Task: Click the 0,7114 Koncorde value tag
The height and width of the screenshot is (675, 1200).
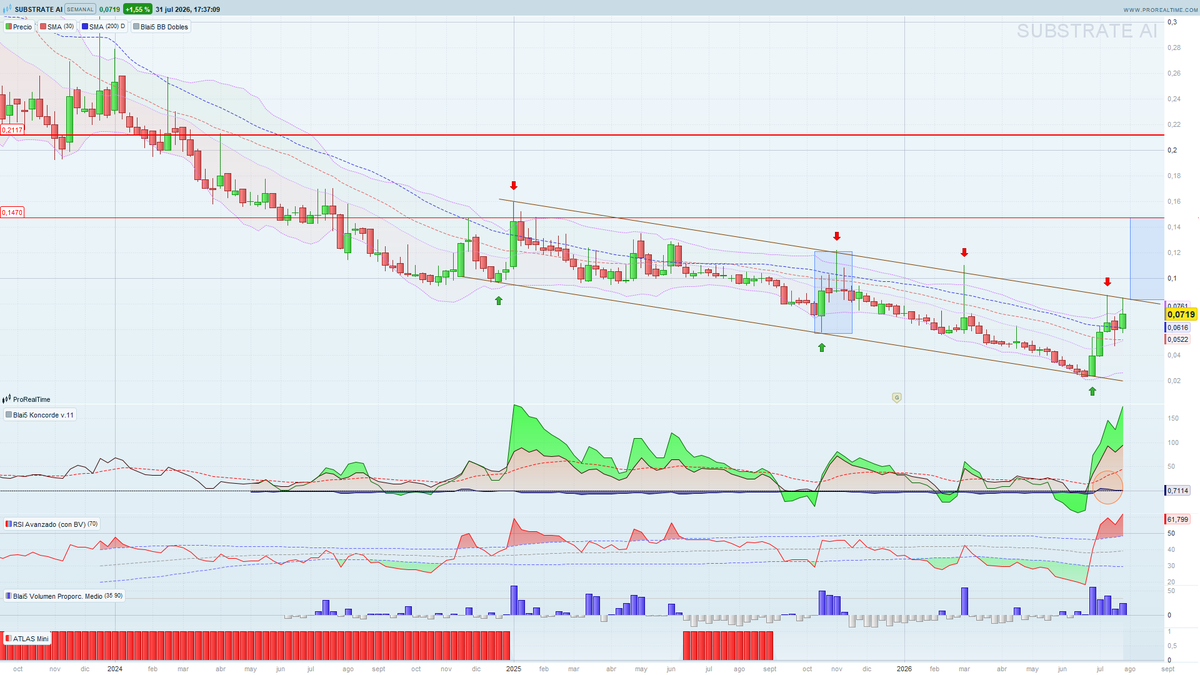Action: click(x=1178, y=490)
